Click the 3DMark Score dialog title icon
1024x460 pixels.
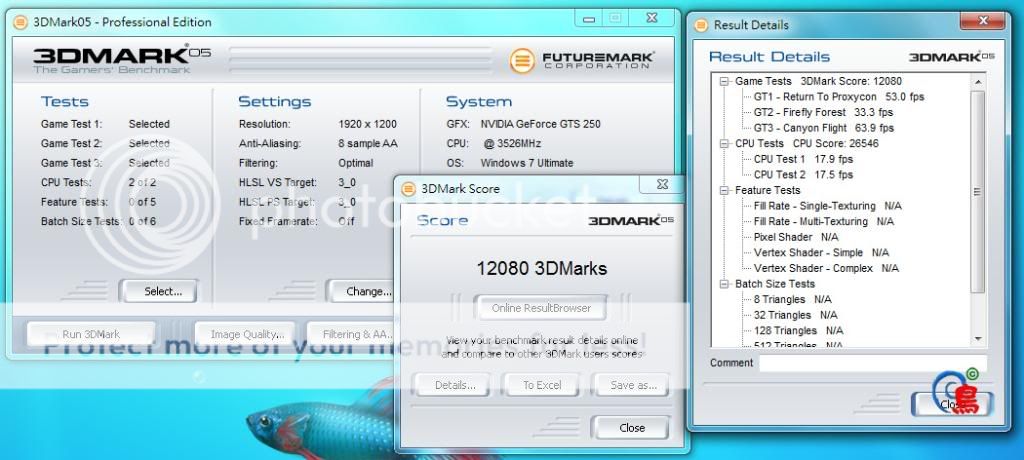pyautogui.click(x=407, y=187)
